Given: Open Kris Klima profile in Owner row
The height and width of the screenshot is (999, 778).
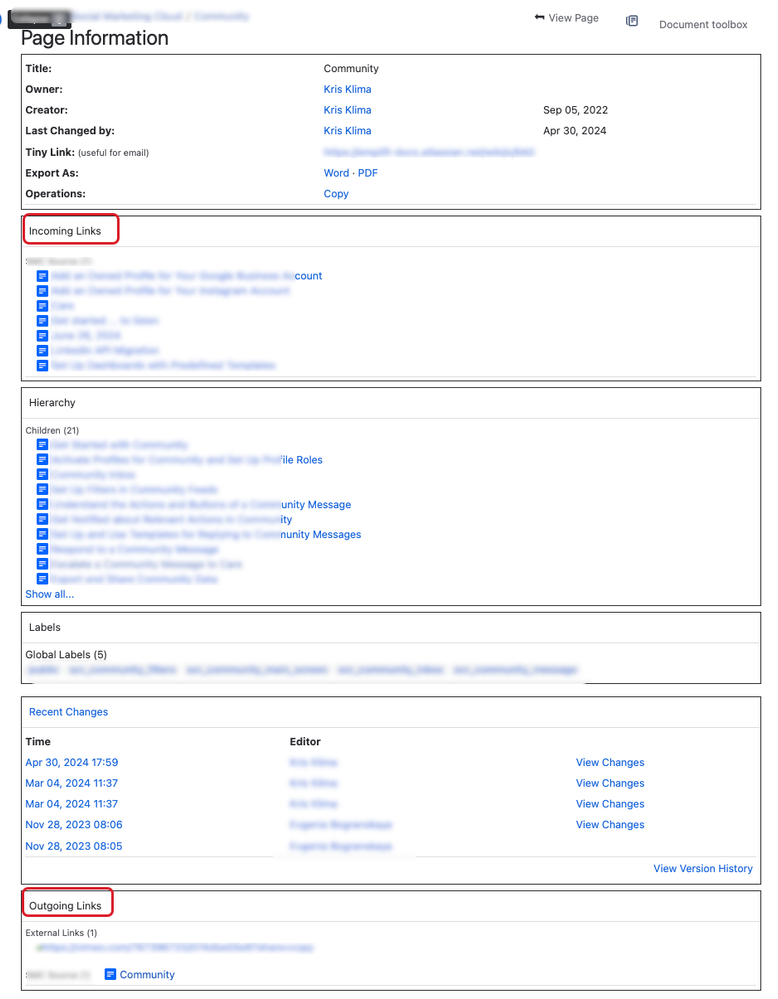Looking at the screenshot, I should (x=347, y=89).
